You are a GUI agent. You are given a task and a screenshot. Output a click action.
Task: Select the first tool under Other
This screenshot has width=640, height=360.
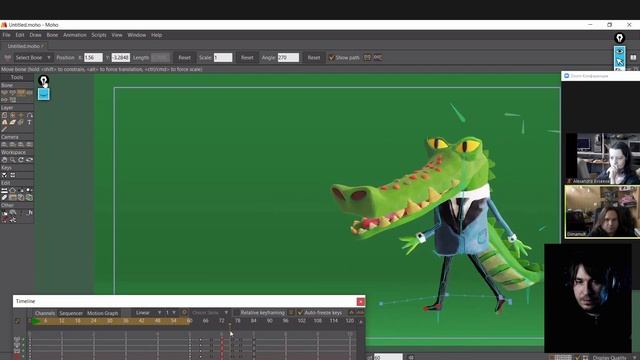[x=4, y=213]
